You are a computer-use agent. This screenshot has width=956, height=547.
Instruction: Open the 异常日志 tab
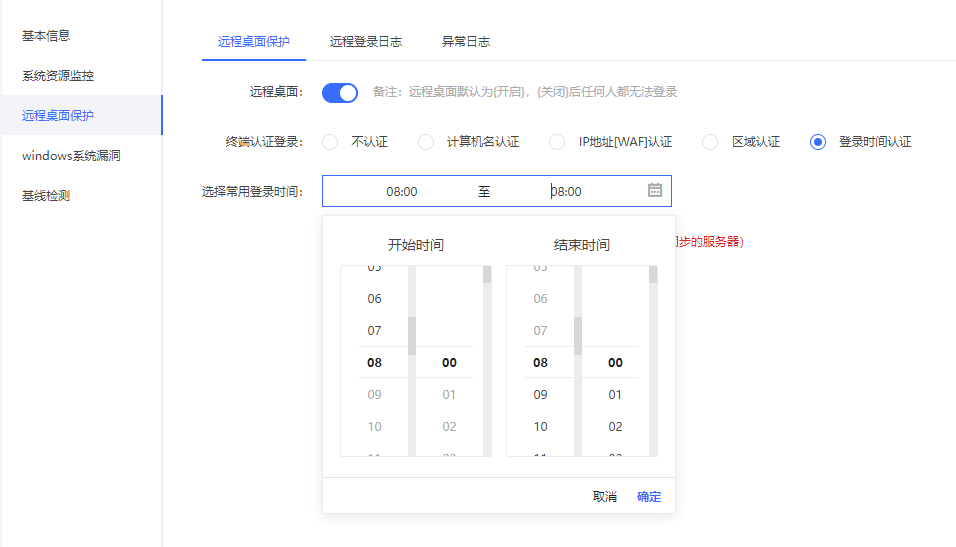466,42
